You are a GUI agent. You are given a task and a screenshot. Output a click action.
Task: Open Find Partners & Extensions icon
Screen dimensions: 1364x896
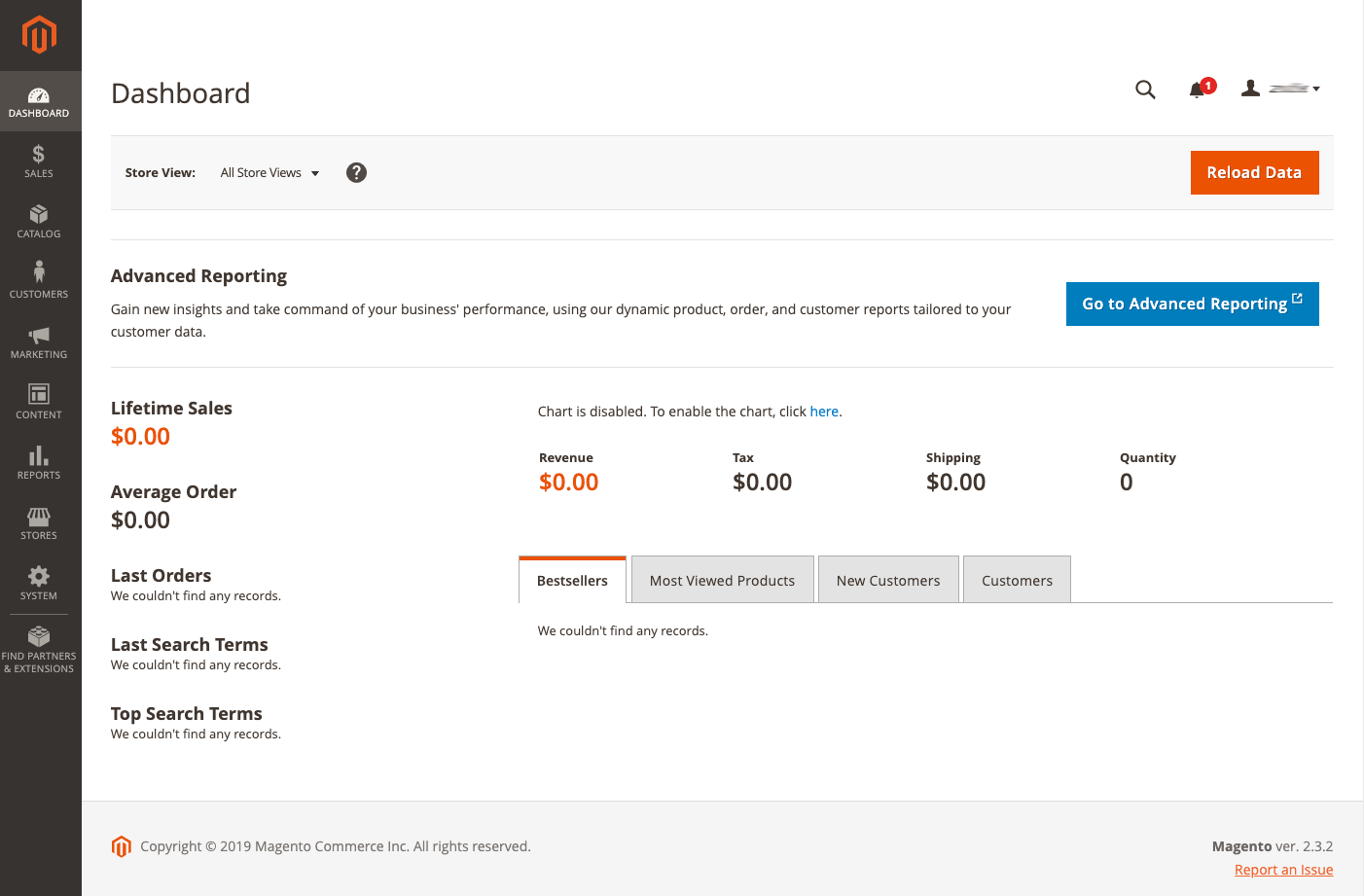[39, 636]
